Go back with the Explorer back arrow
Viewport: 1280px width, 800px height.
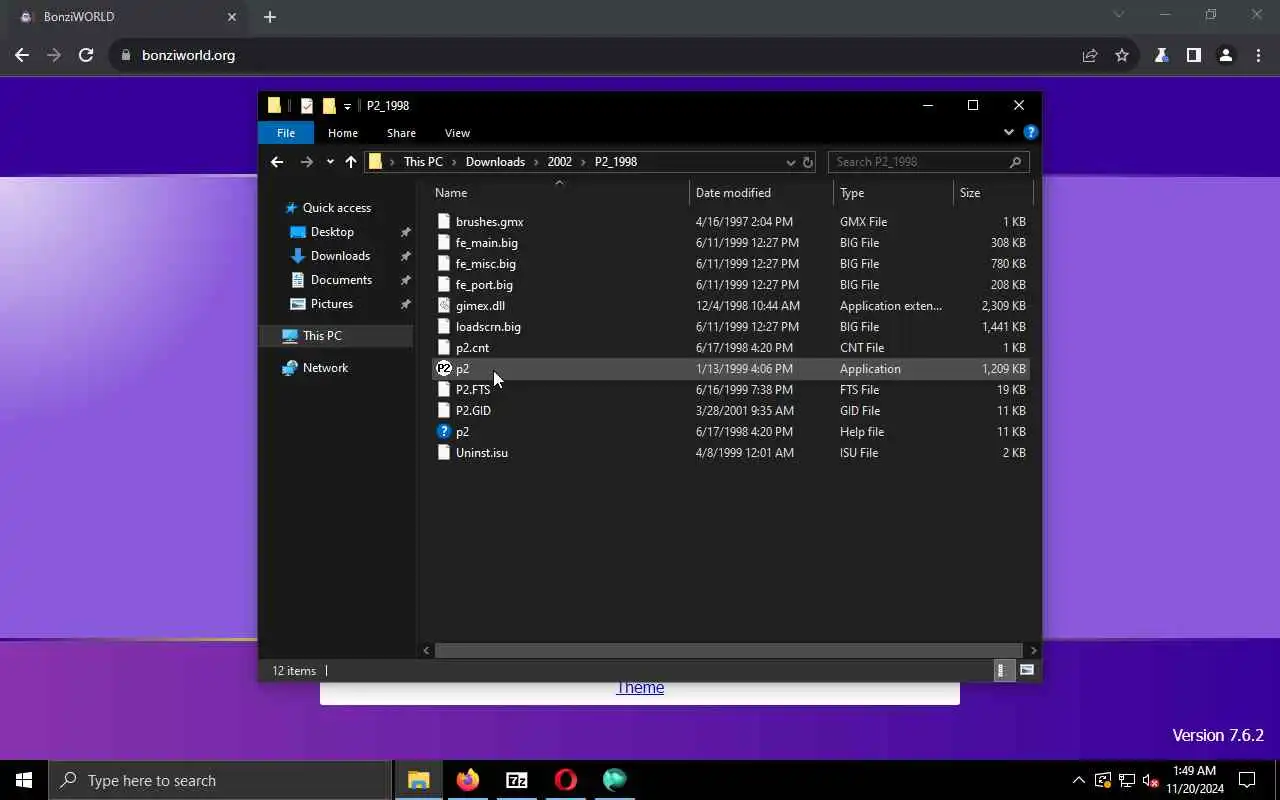click(277, 162)
